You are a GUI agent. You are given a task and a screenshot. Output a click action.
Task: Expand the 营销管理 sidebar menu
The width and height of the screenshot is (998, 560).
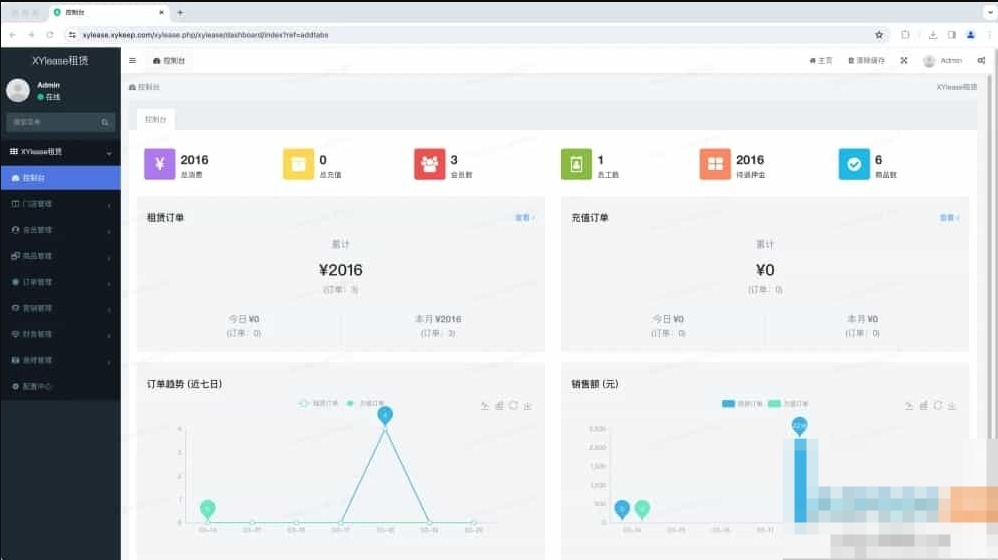point(60,309)
